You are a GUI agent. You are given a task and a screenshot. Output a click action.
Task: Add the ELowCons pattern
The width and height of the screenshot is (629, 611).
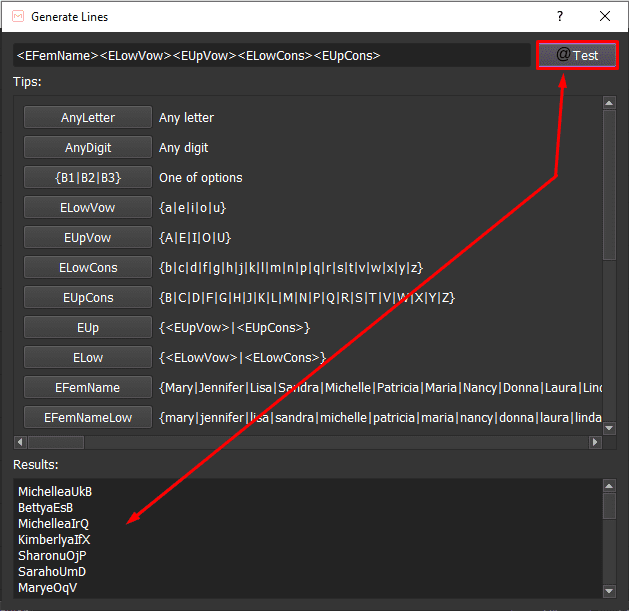(x=88, y=268)
